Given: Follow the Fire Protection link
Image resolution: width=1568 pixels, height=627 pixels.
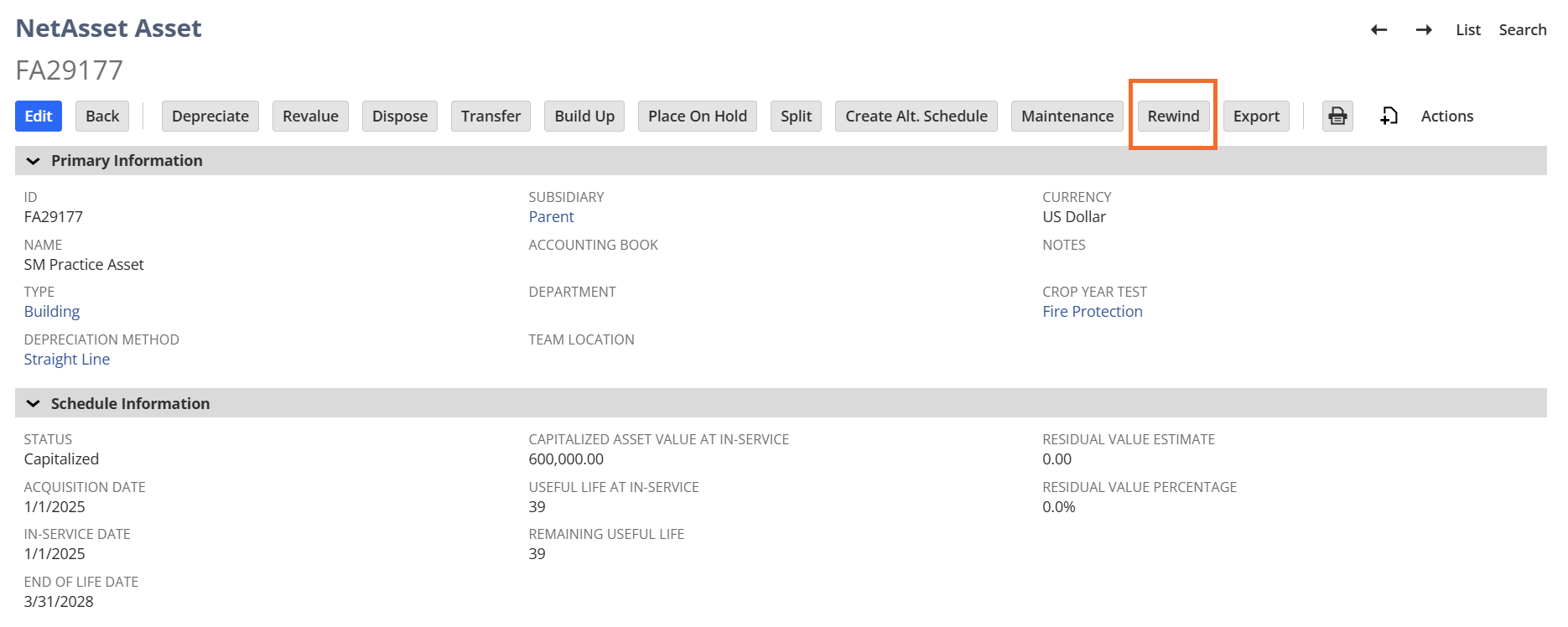Looking at the screenshot, I should tap(1092, 312).
